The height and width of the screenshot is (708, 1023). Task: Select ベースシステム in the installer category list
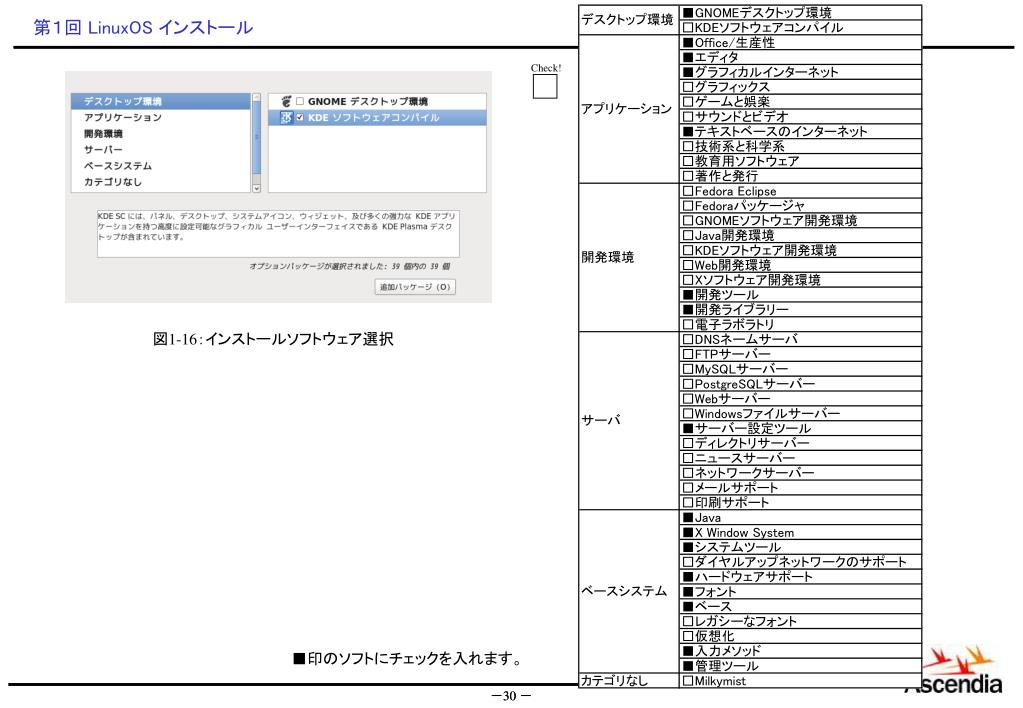(160, 166)
